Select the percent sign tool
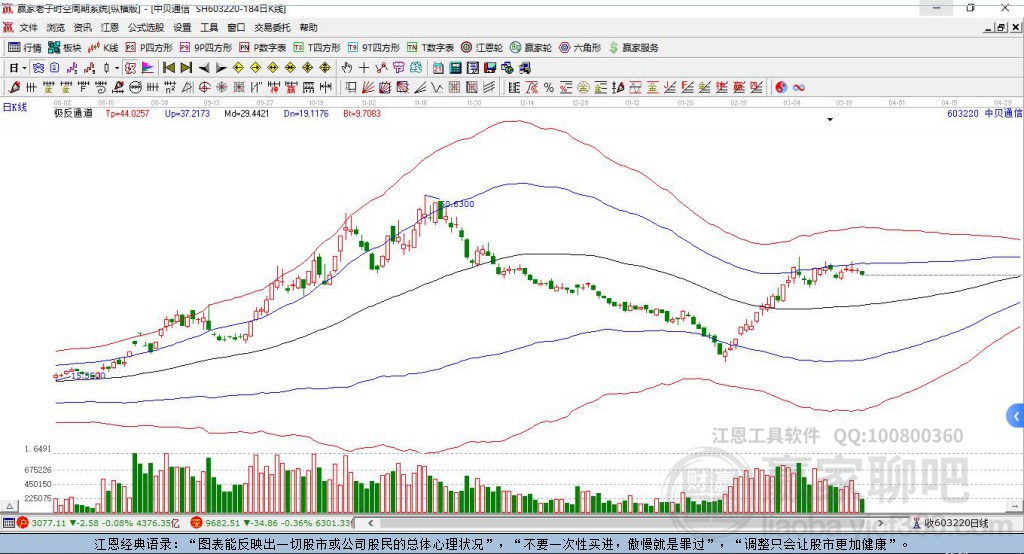 click(549, 87)
